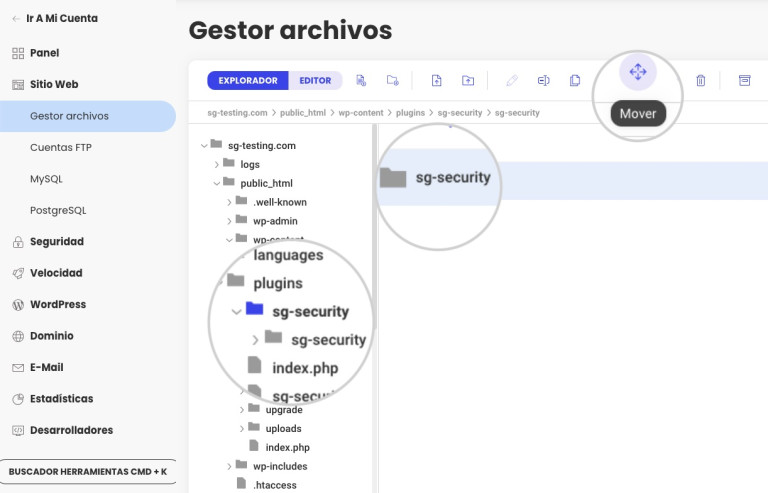Go to public_html in breadcrumb
This screenshot has width=768, height=493.
tap(303, 113)
